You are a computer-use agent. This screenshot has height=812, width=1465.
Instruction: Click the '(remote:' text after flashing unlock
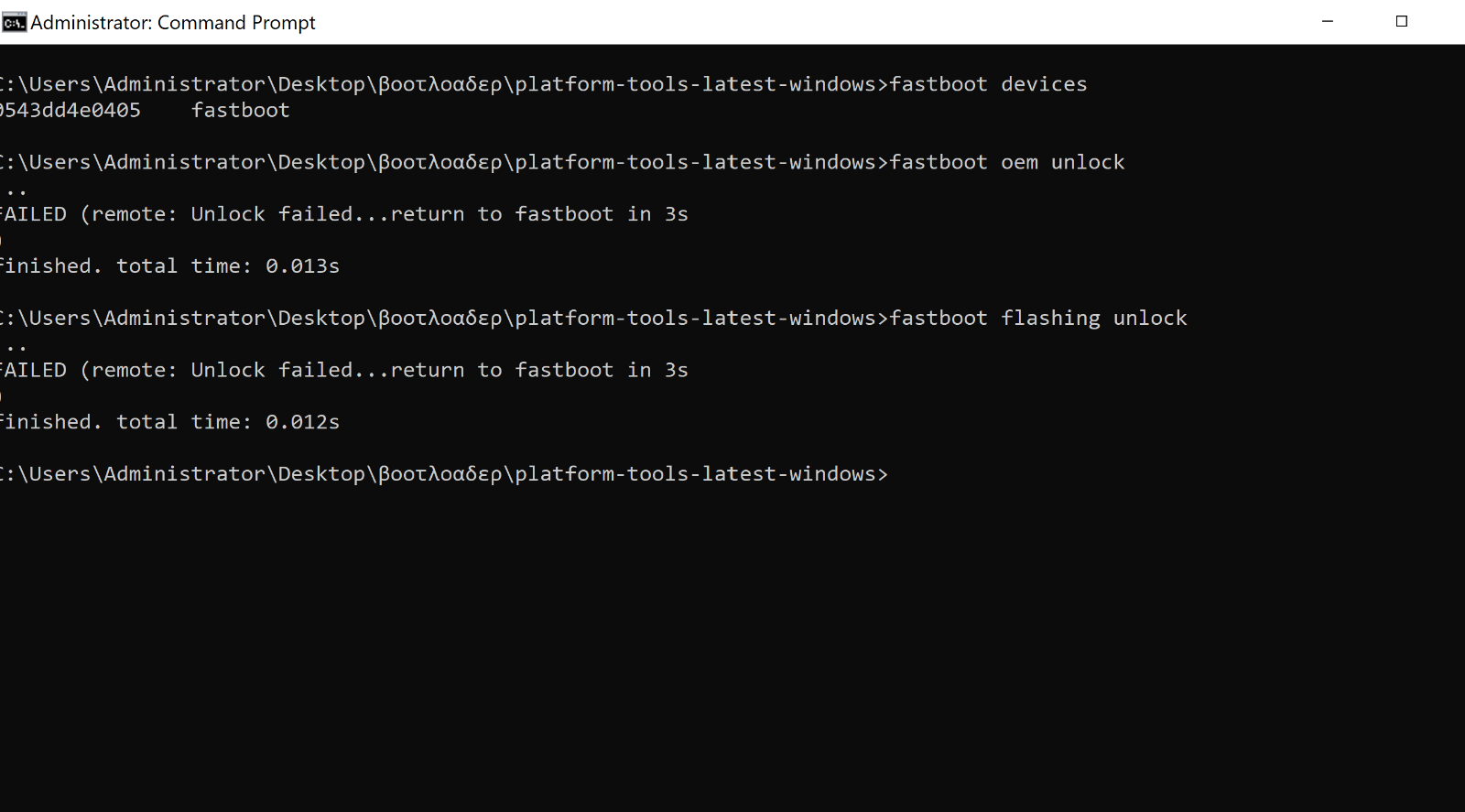[x=129, y=371]
